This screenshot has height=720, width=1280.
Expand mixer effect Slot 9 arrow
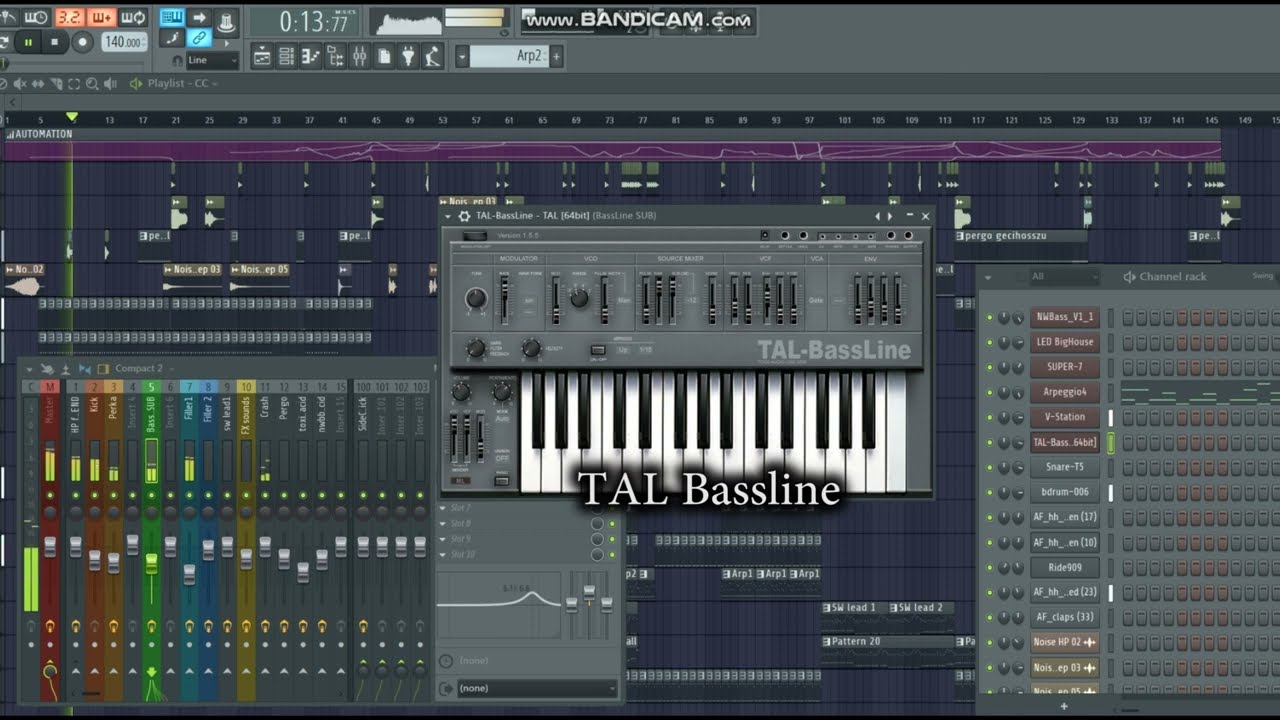(x=442, y=539)
